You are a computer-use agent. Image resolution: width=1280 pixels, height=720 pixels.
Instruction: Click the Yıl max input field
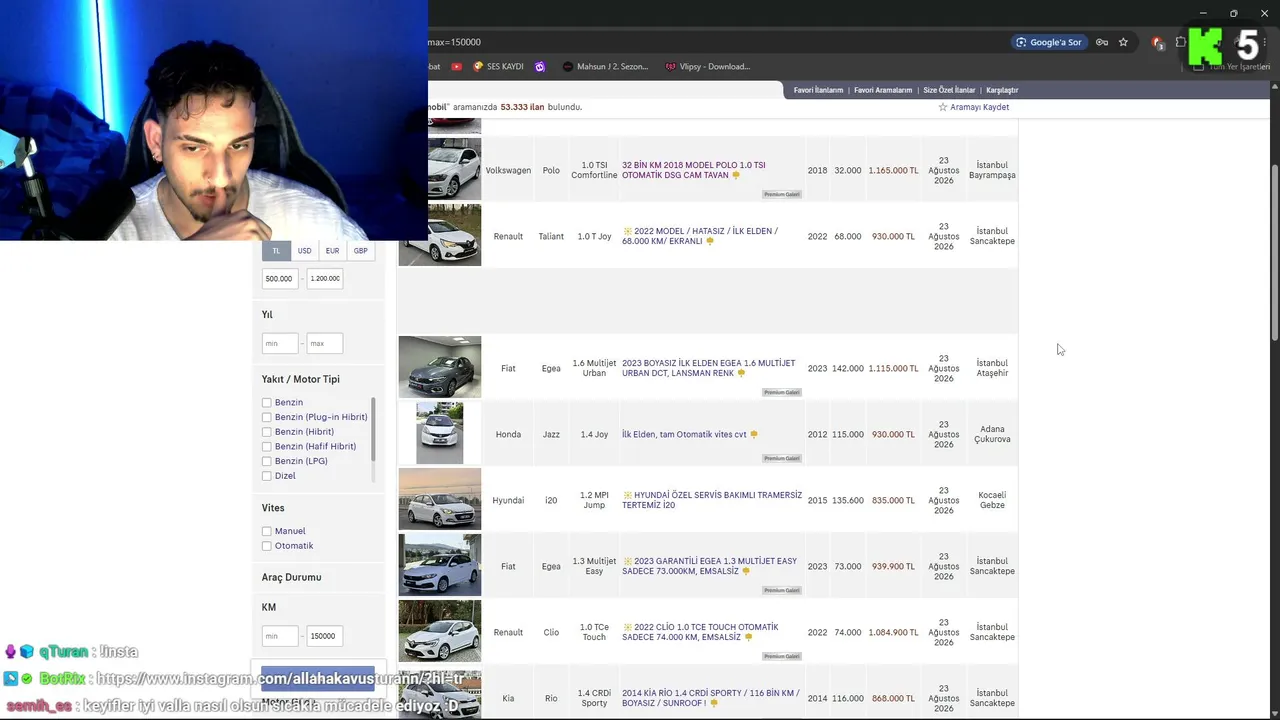click(325, 344)
